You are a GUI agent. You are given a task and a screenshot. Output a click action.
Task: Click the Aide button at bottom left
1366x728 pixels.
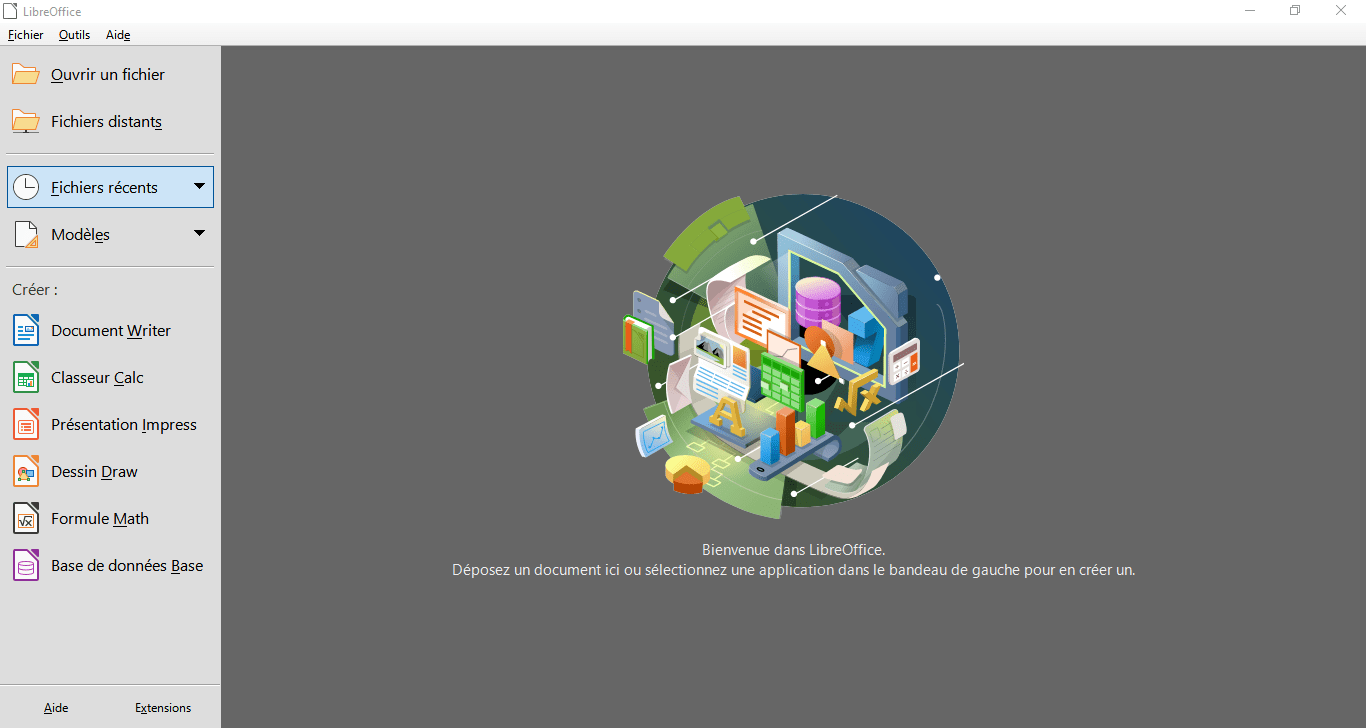56,707
